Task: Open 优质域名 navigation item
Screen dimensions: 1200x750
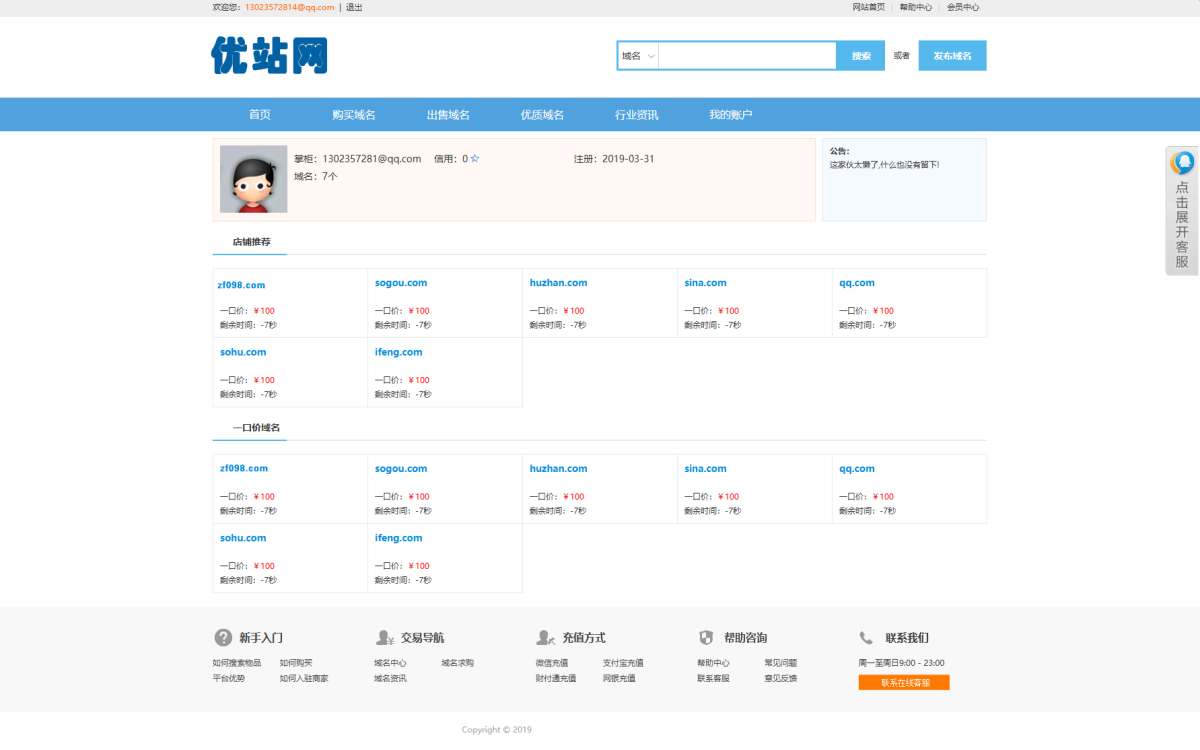Action: [542, 115]
